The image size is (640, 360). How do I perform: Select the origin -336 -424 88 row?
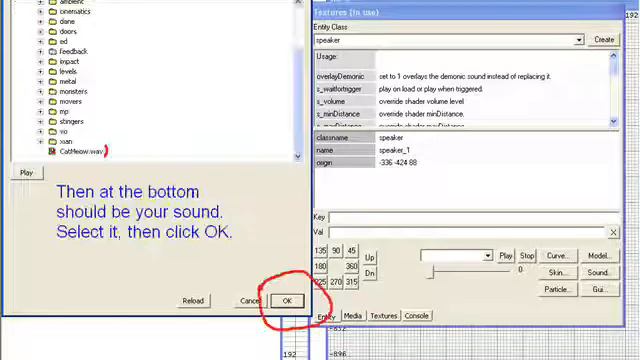pos(467,163)
